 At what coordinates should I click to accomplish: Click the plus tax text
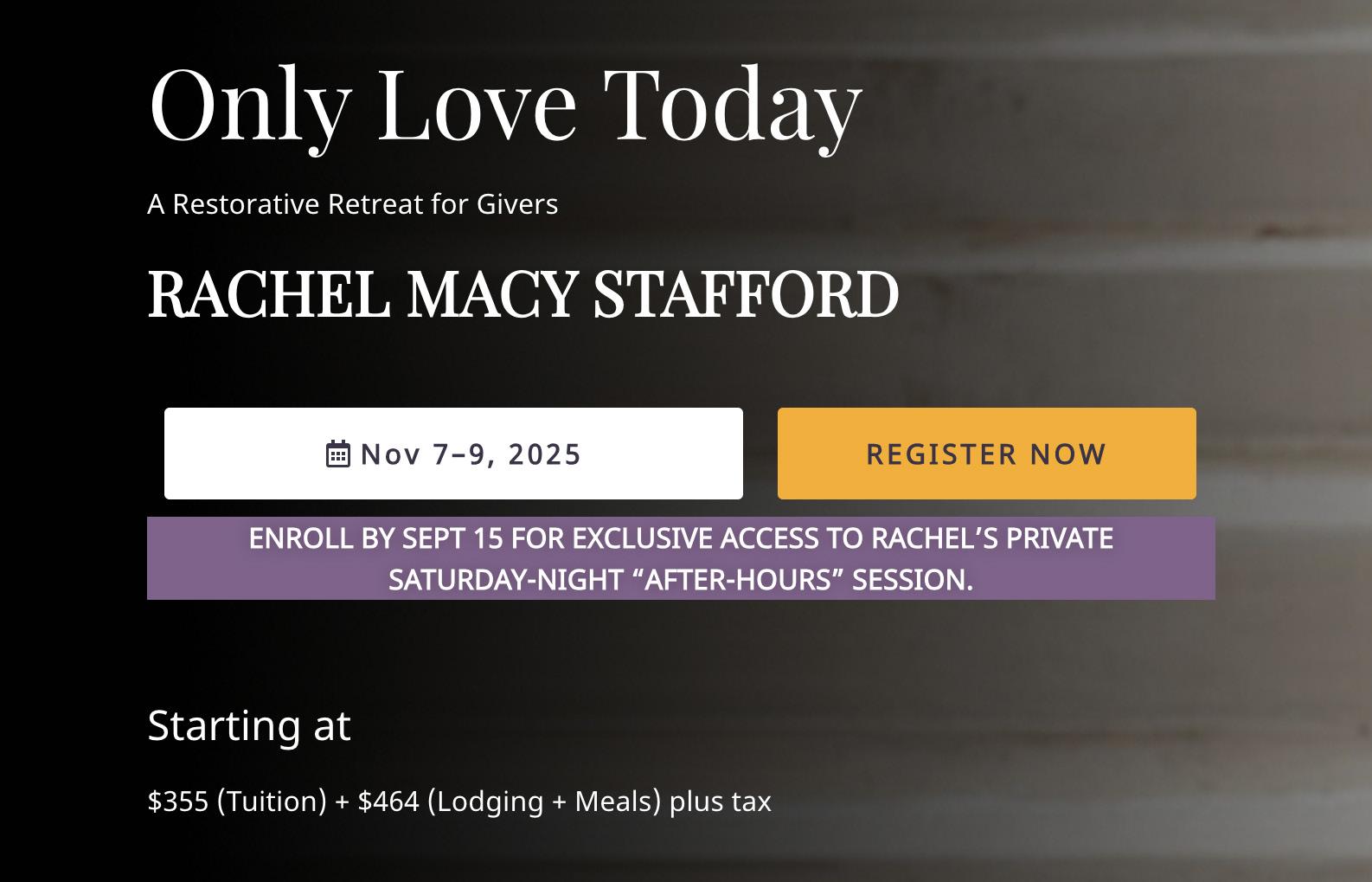(721, 802)
